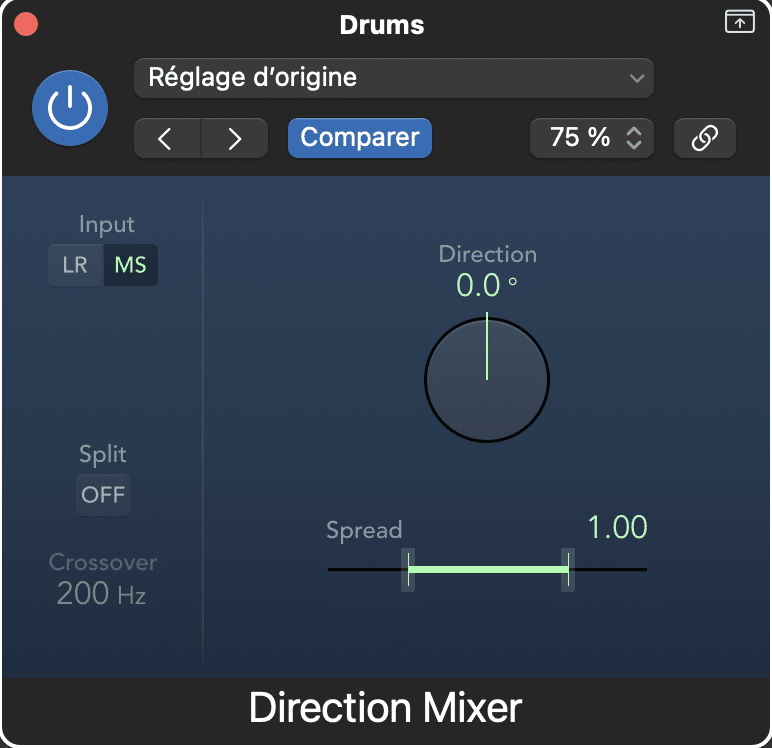This screenshot has width=772, height=748.
Task: Click the Crossover 200 Hz value
Action: [x=101, y=593]
